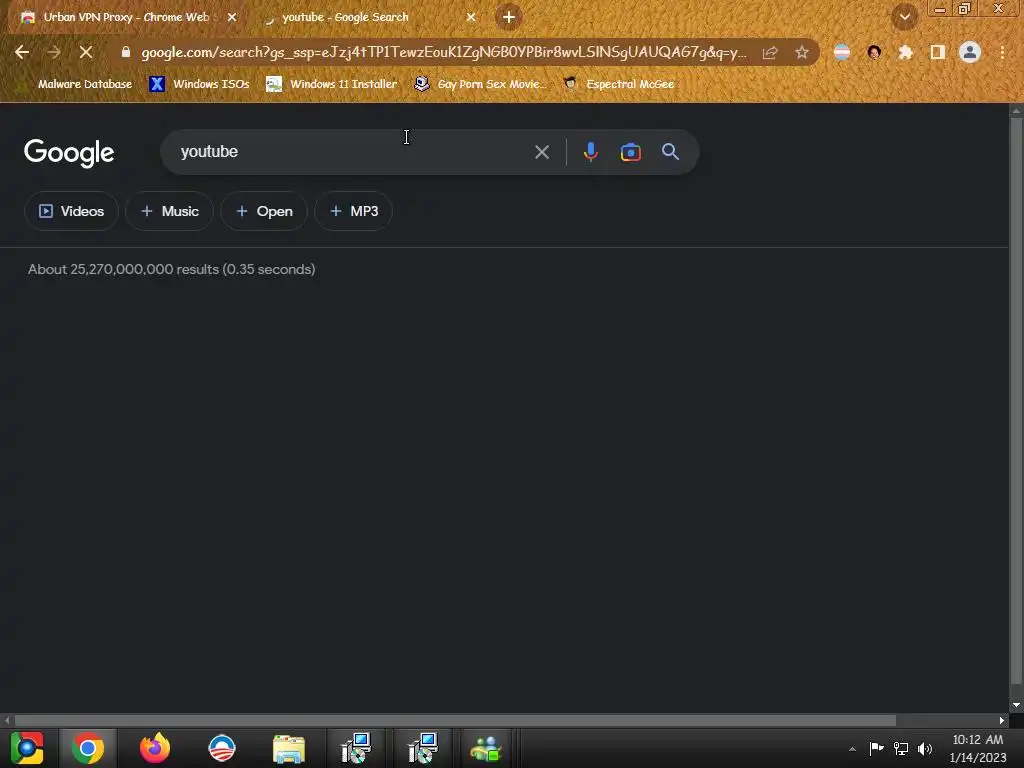Open the file explorer folder icon
This screenshot has width=1024, height=768.
tap(289, 748)
